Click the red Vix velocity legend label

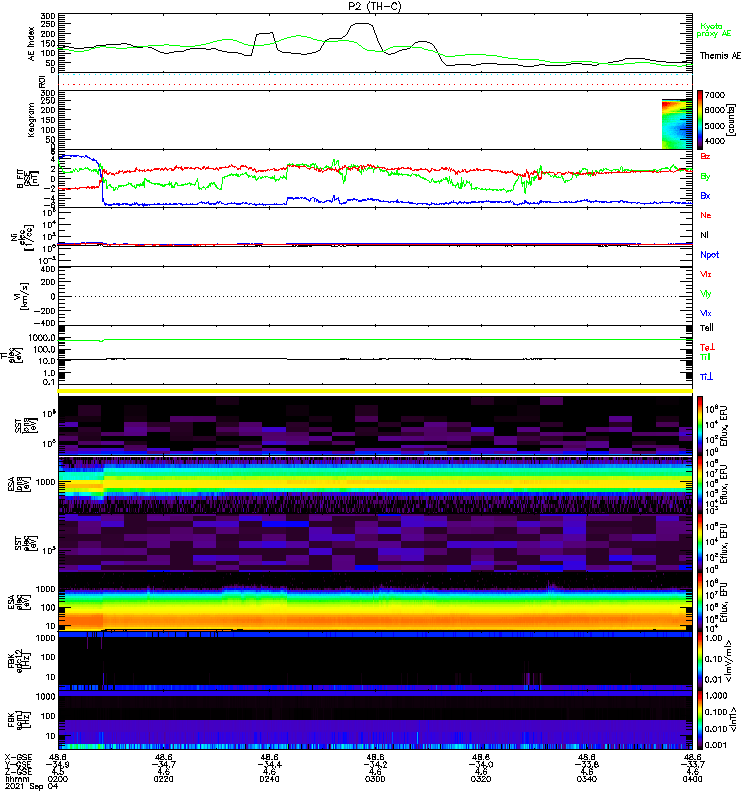[x=706, y=274]
